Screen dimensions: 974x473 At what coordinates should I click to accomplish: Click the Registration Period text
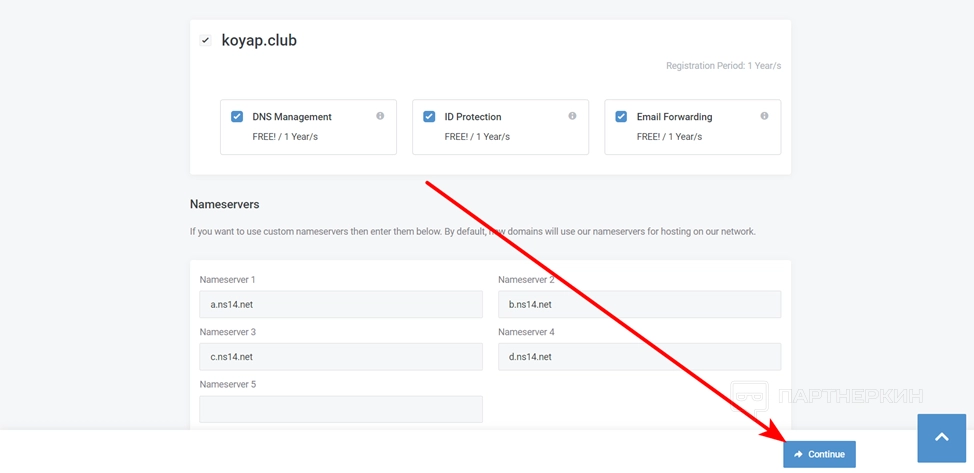click(x=723, y=66)
